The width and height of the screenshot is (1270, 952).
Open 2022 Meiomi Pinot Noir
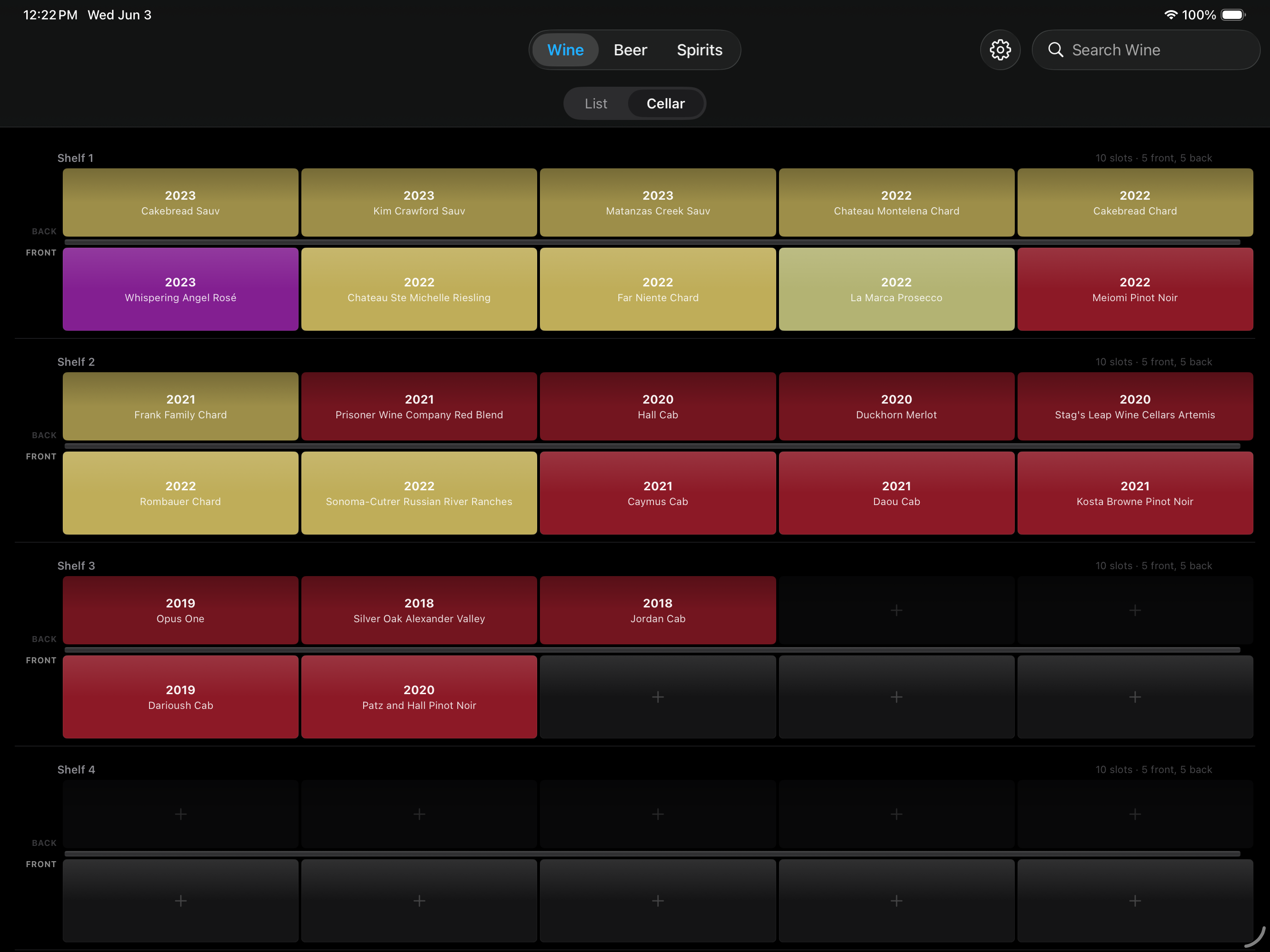tap(1135, 289)
